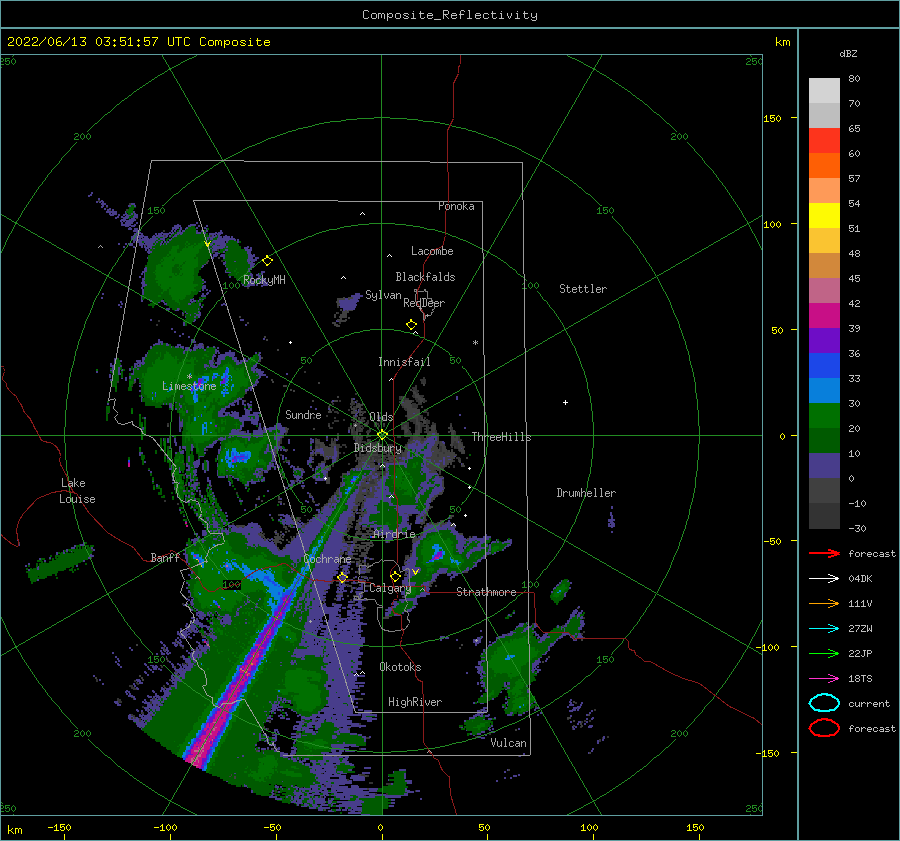Viewport: 900px width, 841px height.
Task: Click the Lake Louise label
Action: click(77, 491)
